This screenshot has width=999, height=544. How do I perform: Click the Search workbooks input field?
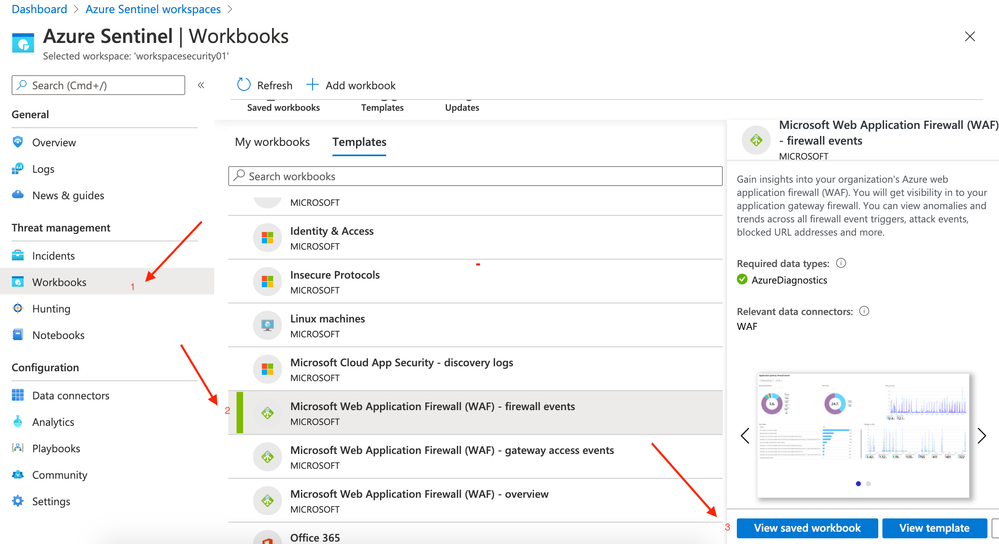[475, 176]
